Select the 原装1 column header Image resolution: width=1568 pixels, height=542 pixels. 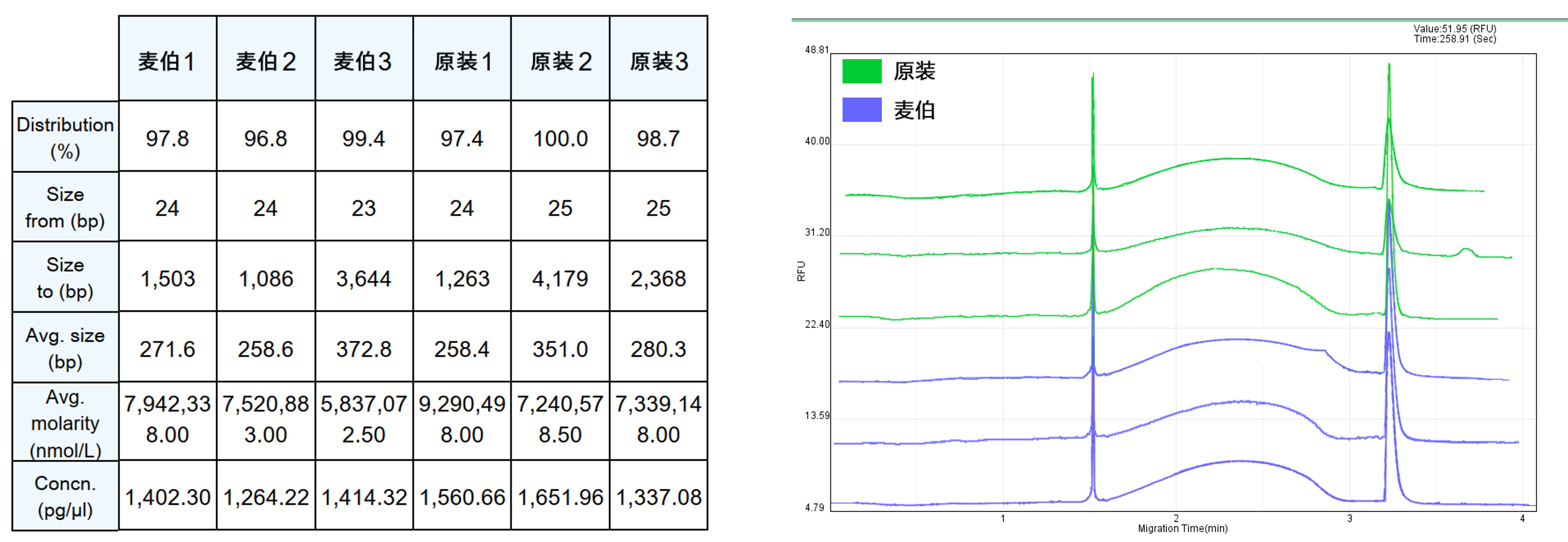tap(462, 61)
